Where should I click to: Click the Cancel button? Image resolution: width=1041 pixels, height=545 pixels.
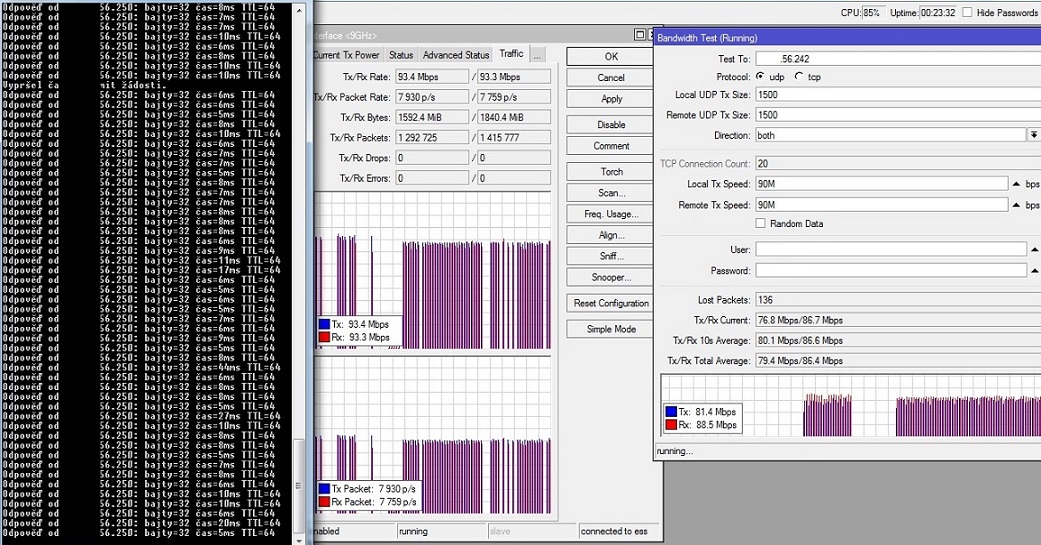pos(611,78)
